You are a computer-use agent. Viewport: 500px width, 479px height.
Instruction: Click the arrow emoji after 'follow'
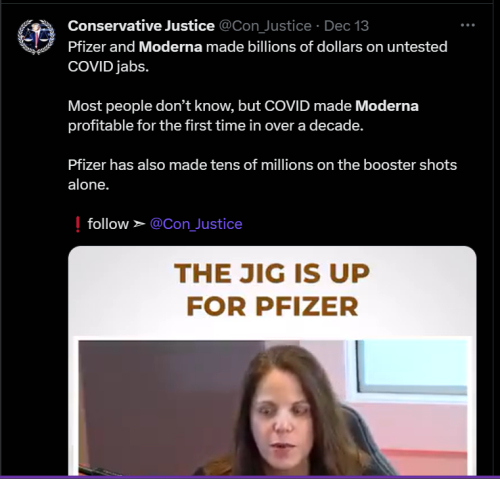pyautogui.click(x=139, y=224)
